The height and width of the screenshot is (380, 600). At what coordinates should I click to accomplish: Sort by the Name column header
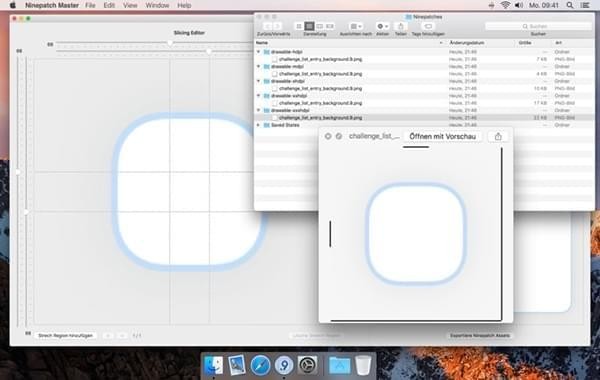(262, 43)
